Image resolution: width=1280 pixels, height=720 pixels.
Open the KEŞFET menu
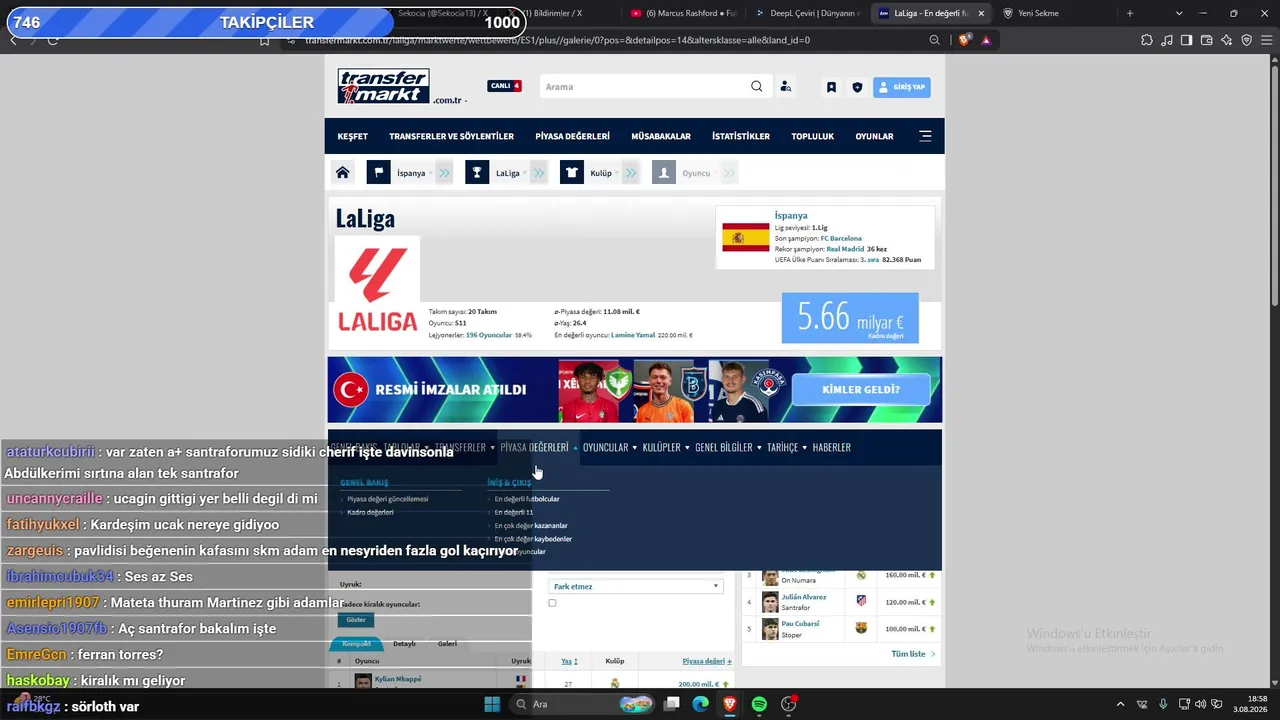(x=352, y=136)
